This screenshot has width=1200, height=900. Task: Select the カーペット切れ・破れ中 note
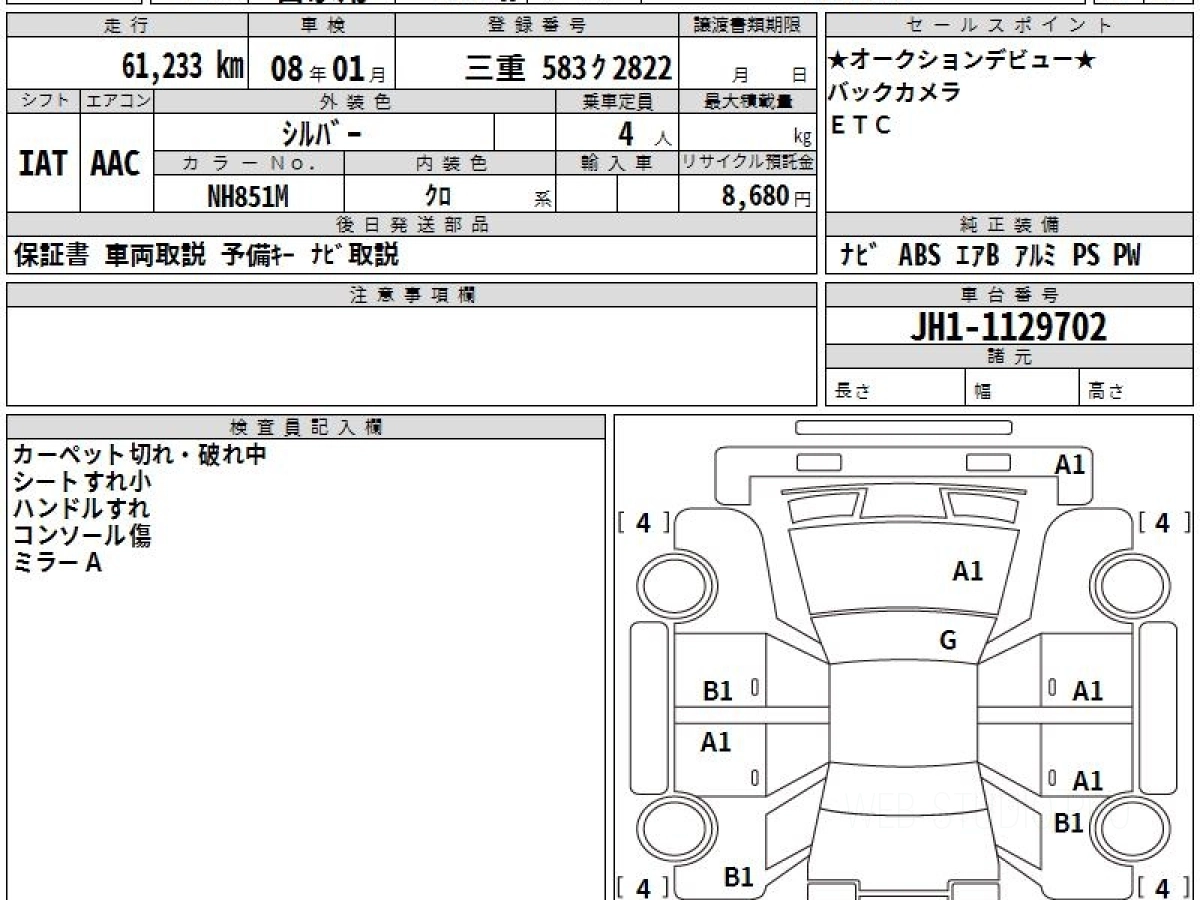pos(140,455)
